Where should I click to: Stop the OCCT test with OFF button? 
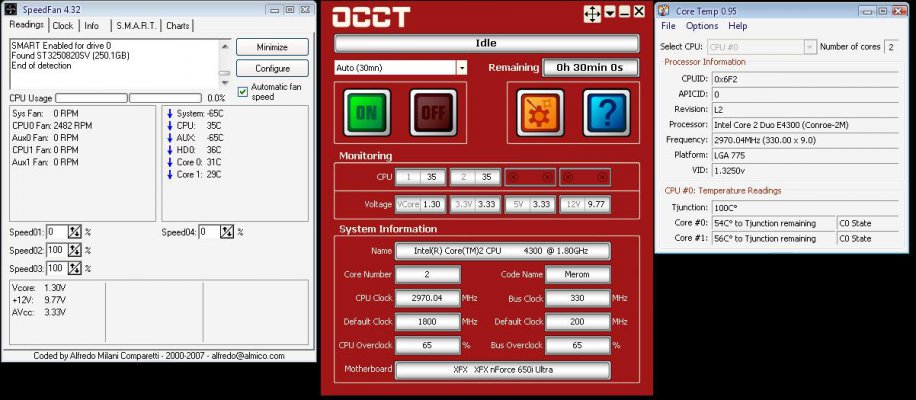coord(433,113)
